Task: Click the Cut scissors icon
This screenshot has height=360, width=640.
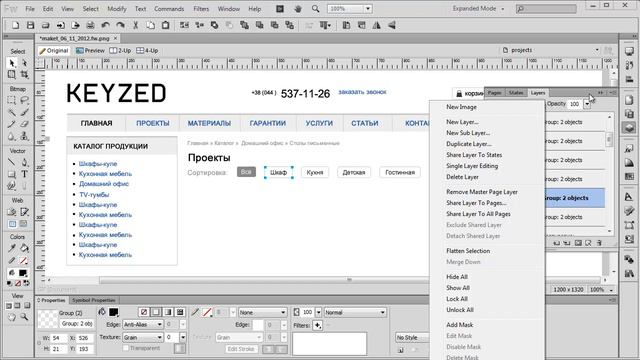Action: coord(136,25)
